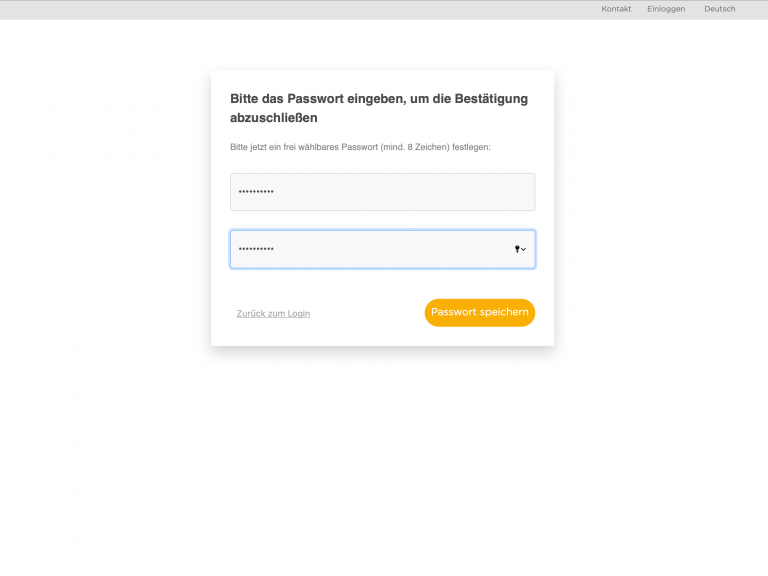This screenshot has height=576, width=768.
Task: Return to the login page via the underlined link
Action: point(273,313)
